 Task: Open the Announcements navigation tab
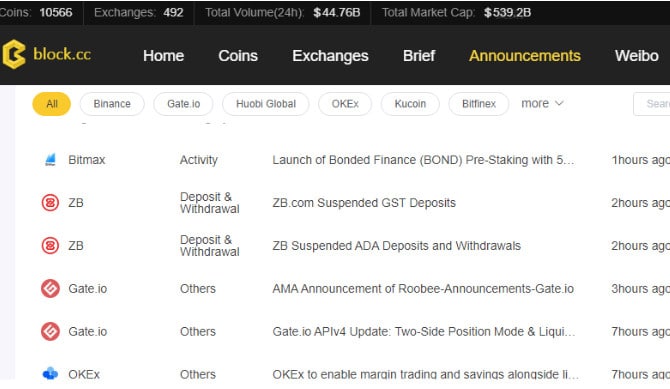[525, 56]
